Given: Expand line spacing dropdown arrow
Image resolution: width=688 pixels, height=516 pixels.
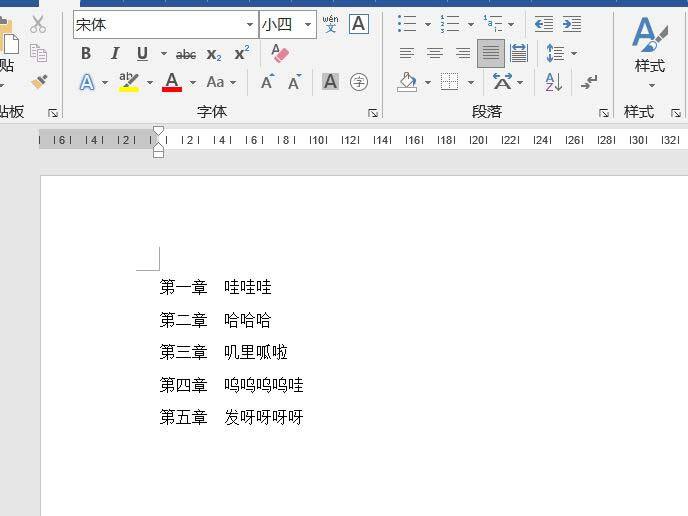Looking at the screenshot, I should tap(574, 54).
